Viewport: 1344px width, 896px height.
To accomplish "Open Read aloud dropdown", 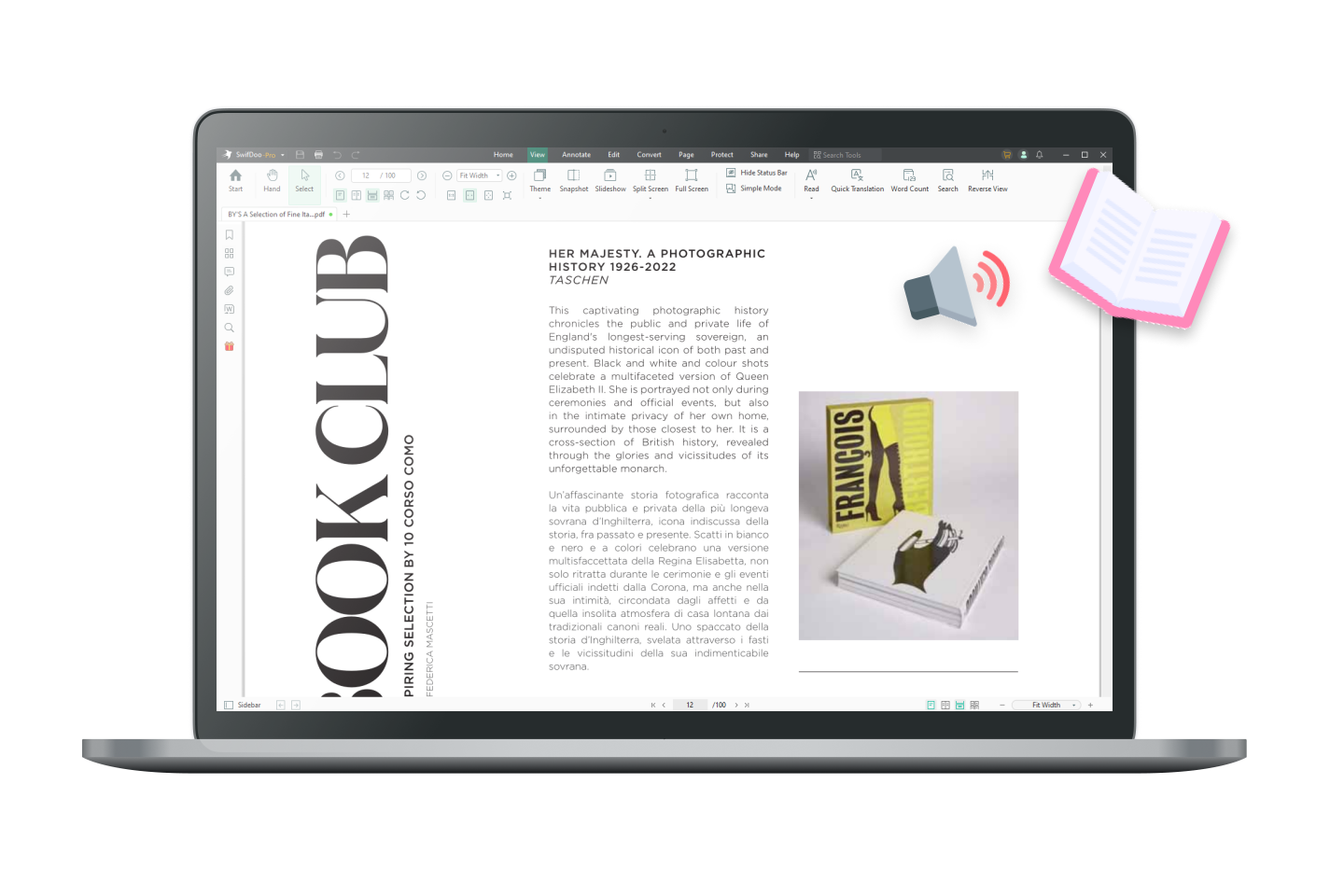I will pyautogui.click(x=811, y=182).
